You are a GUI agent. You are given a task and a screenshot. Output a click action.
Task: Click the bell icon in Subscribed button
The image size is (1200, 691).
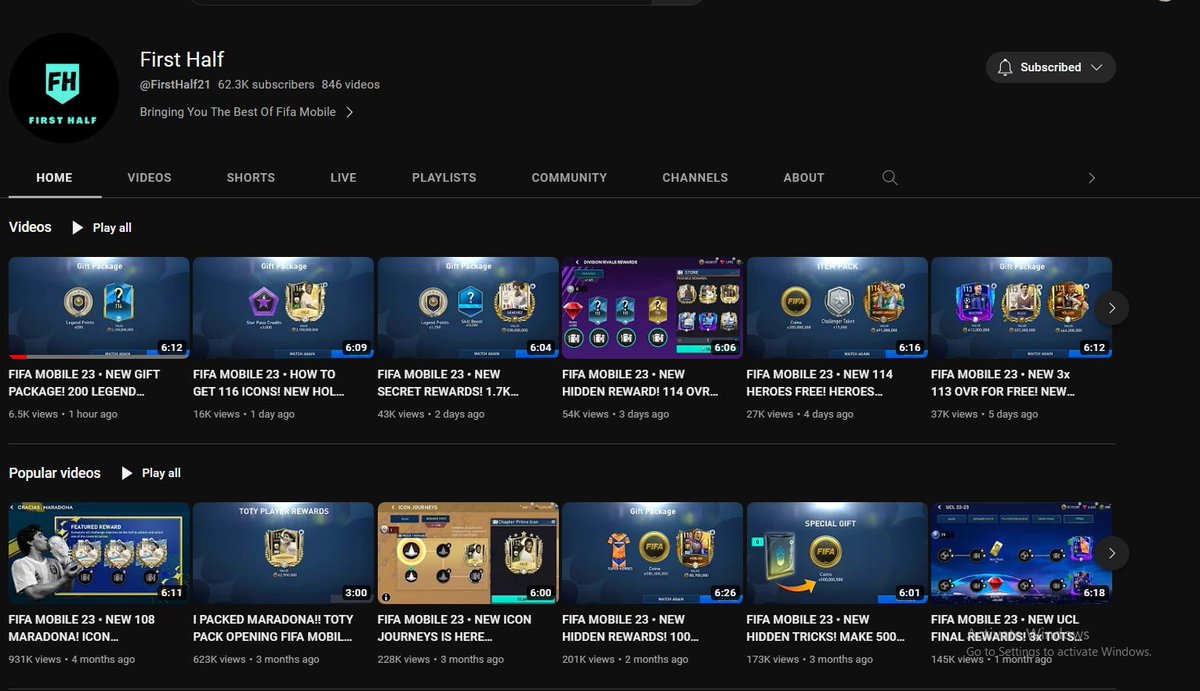click(1005, 67)
